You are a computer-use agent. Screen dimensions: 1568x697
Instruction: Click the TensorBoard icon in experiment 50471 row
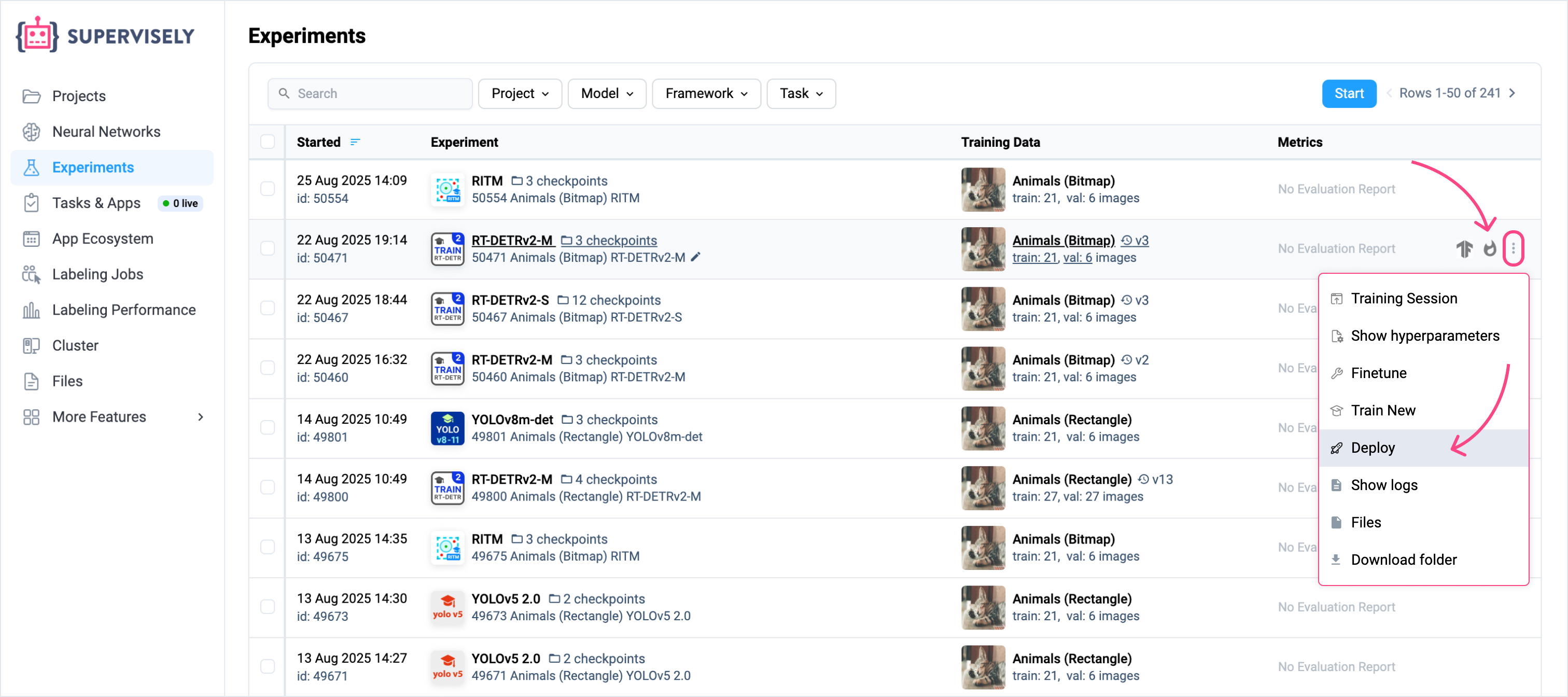pos(1464,248)
